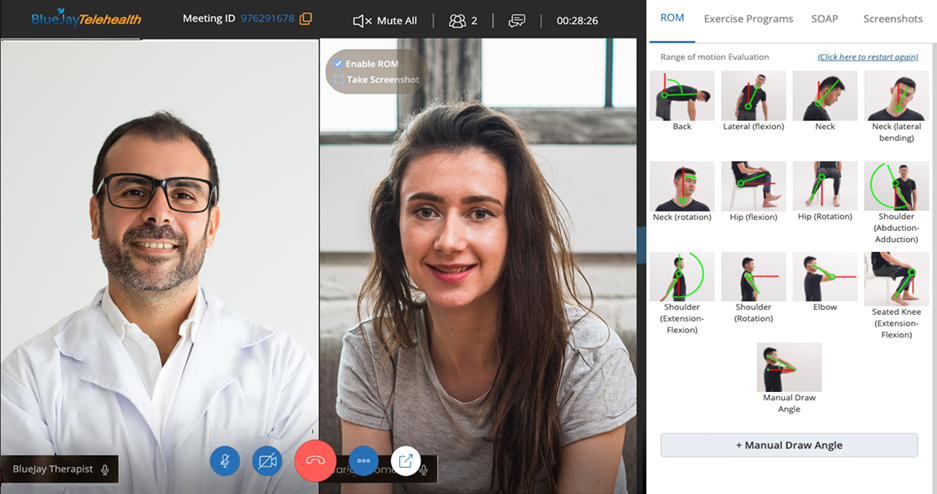Open more options three-dot button

tap(363, 461)
